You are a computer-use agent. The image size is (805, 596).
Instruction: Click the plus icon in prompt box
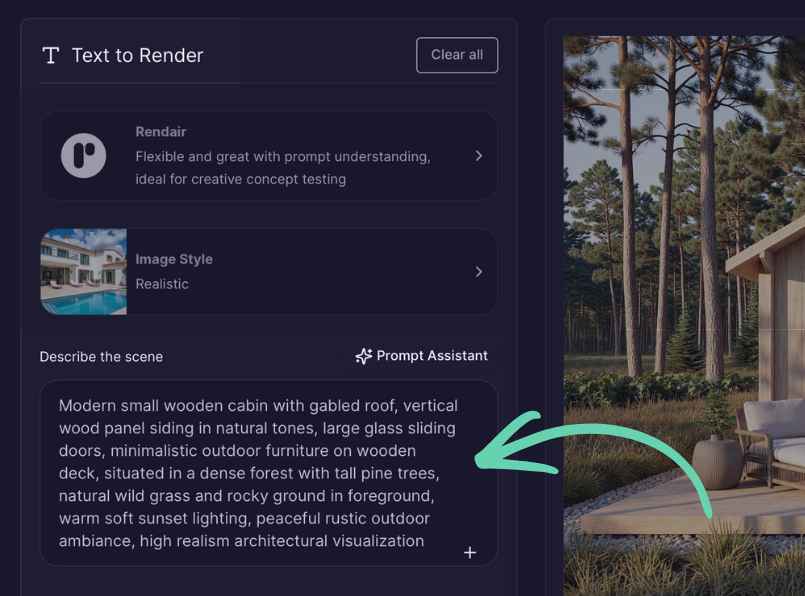[470, 552]
